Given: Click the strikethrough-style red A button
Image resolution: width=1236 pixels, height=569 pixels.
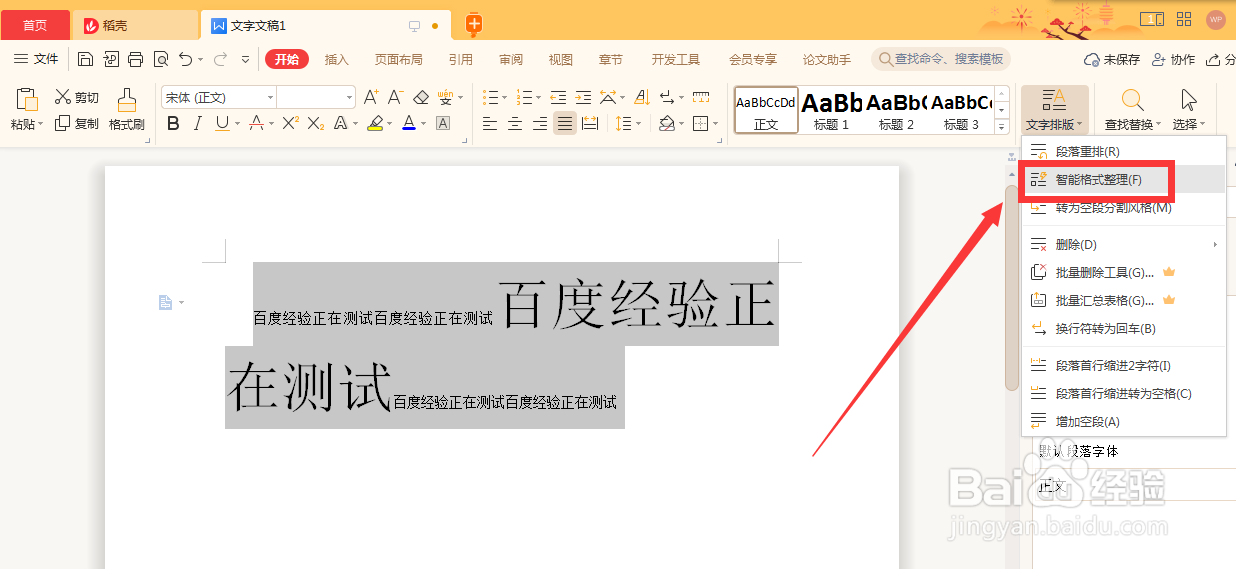Looking at the screenshot, I should click(x=256, y=124).
